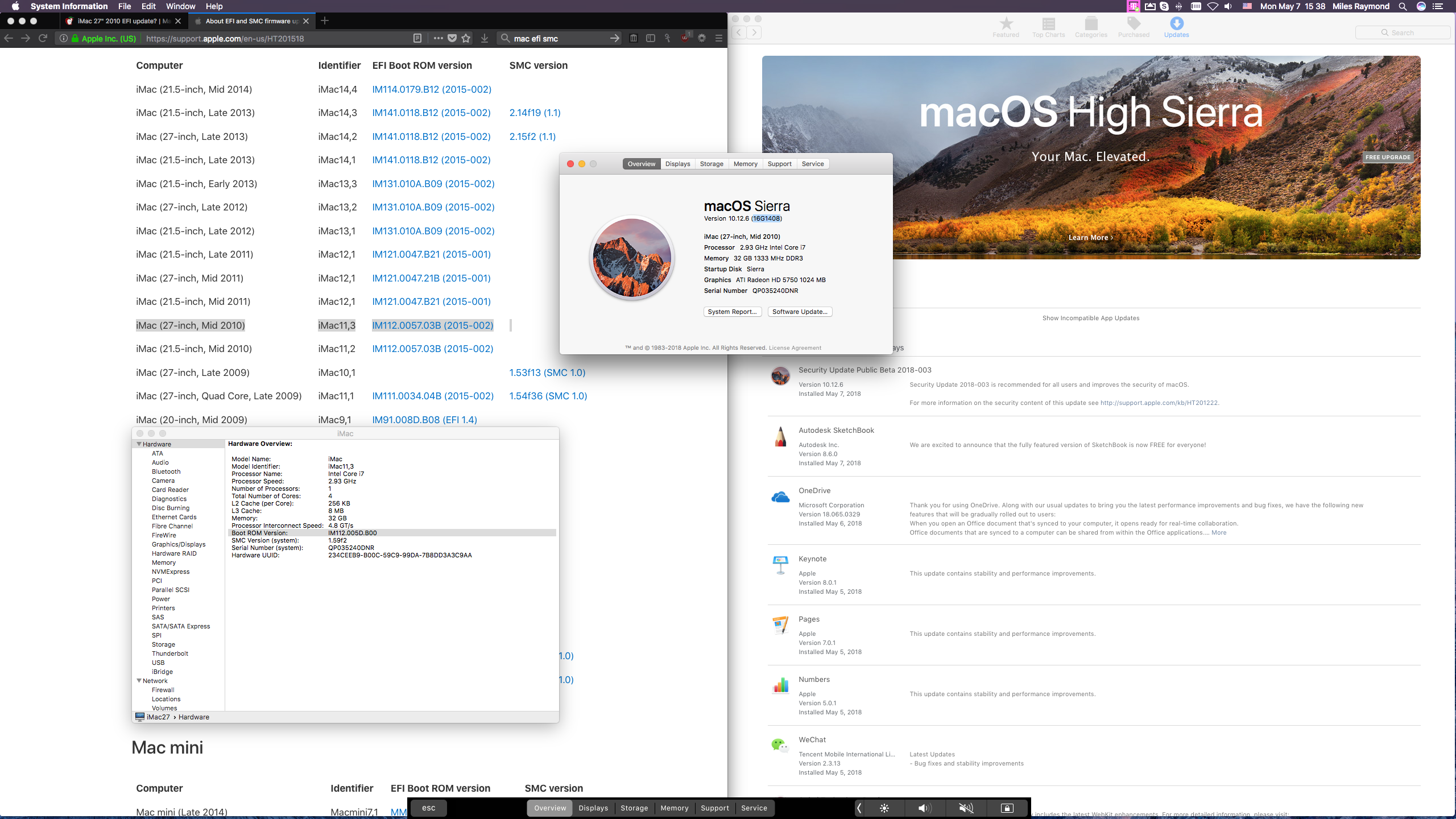Click Skype menu bar icon

pos(1164,6)
